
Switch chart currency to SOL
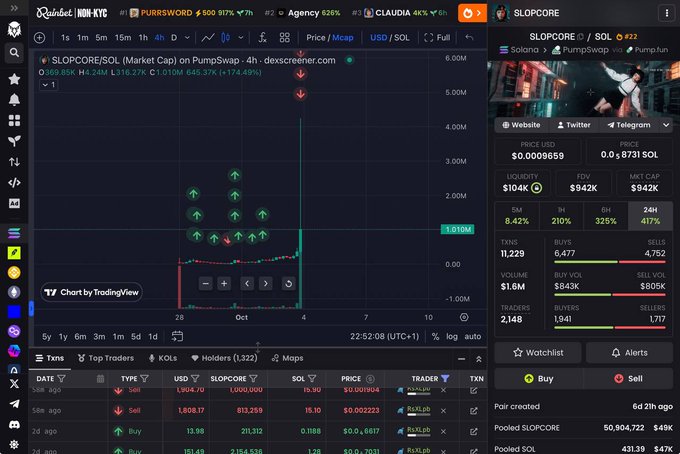point(402,38)
